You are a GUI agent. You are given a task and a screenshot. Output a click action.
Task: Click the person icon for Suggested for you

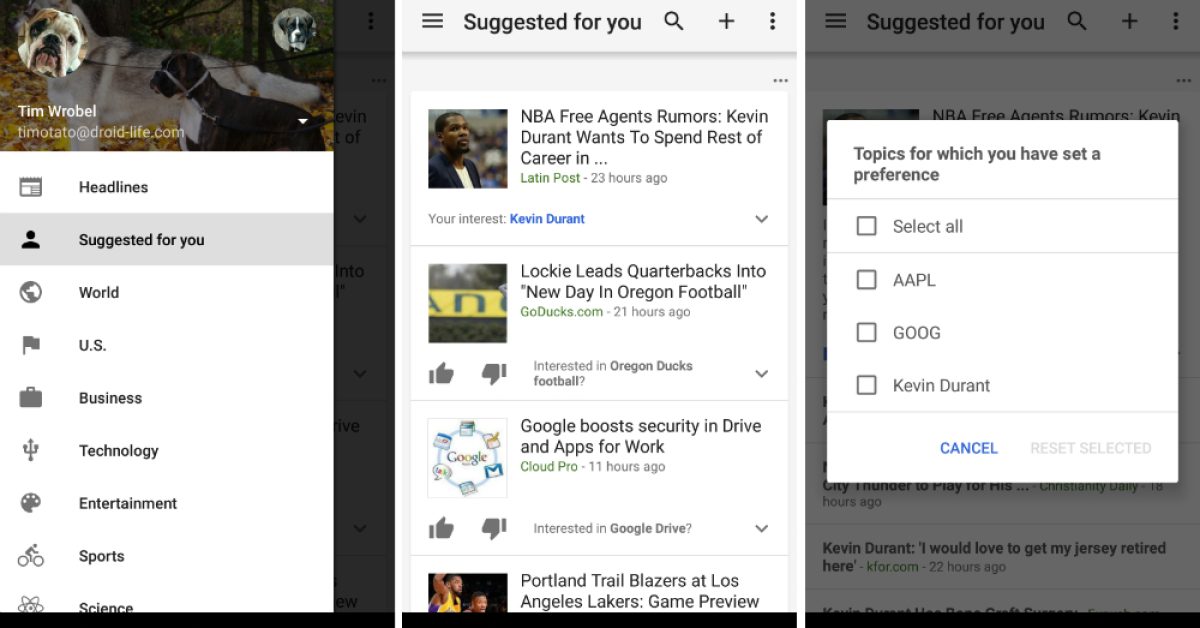(x=31, y=239)
